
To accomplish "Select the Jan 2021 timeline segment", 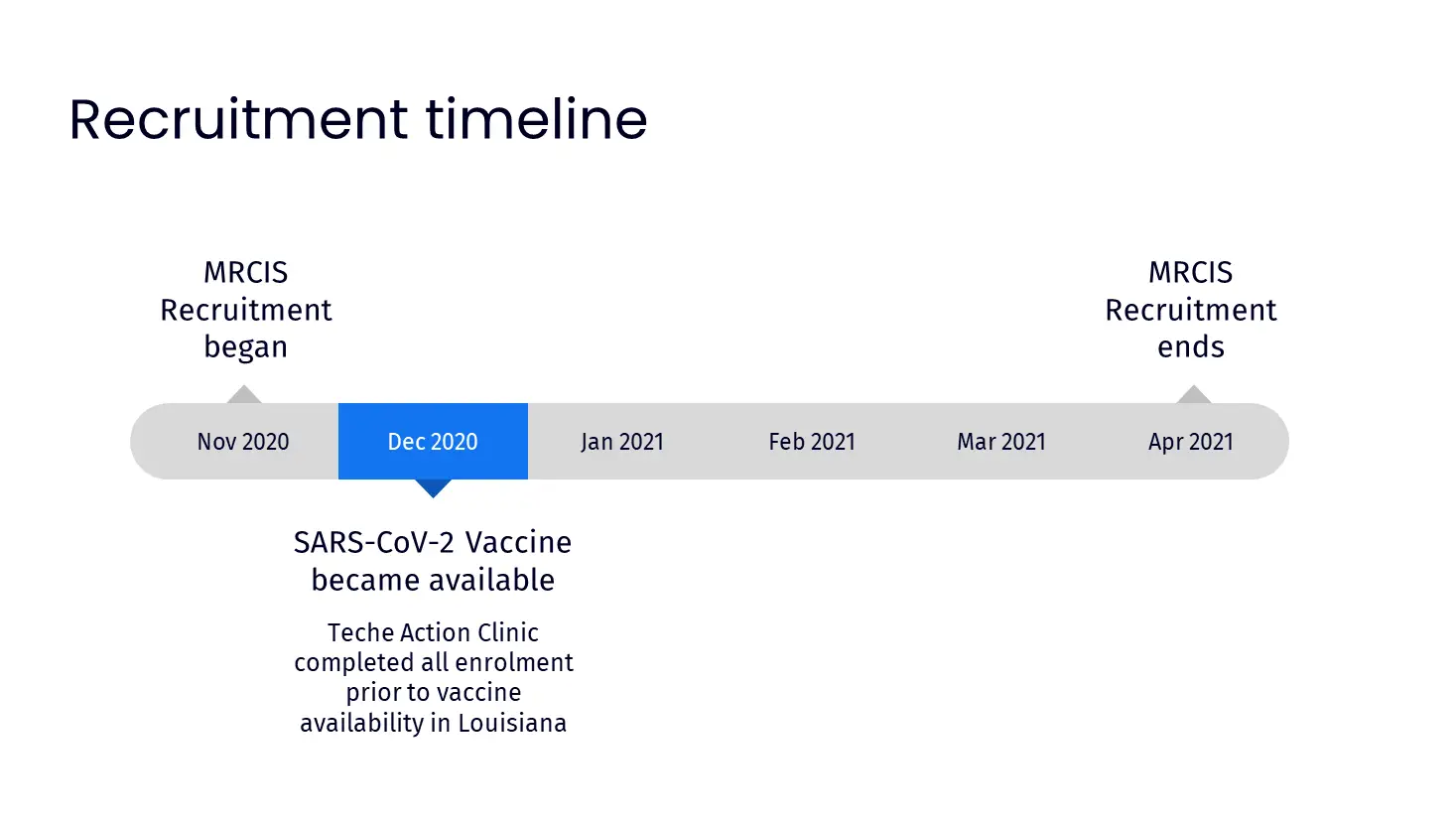I will tap(622, 442).
